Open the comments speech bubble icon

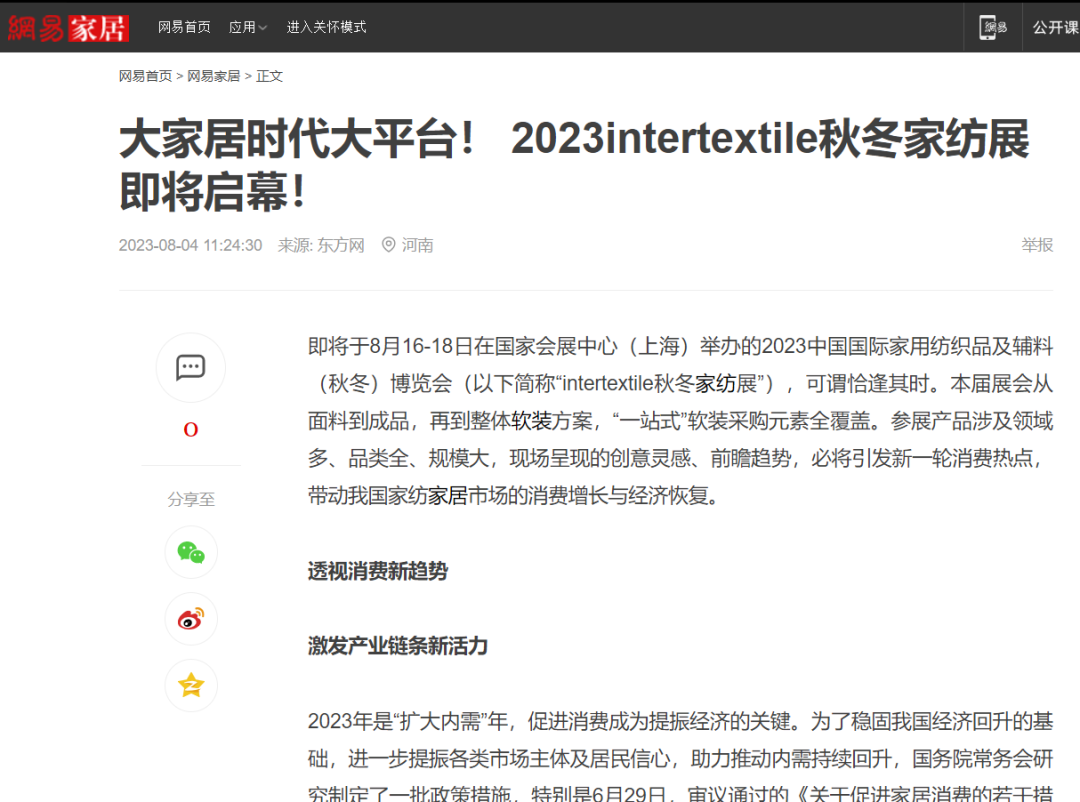(x=190, y=367)
